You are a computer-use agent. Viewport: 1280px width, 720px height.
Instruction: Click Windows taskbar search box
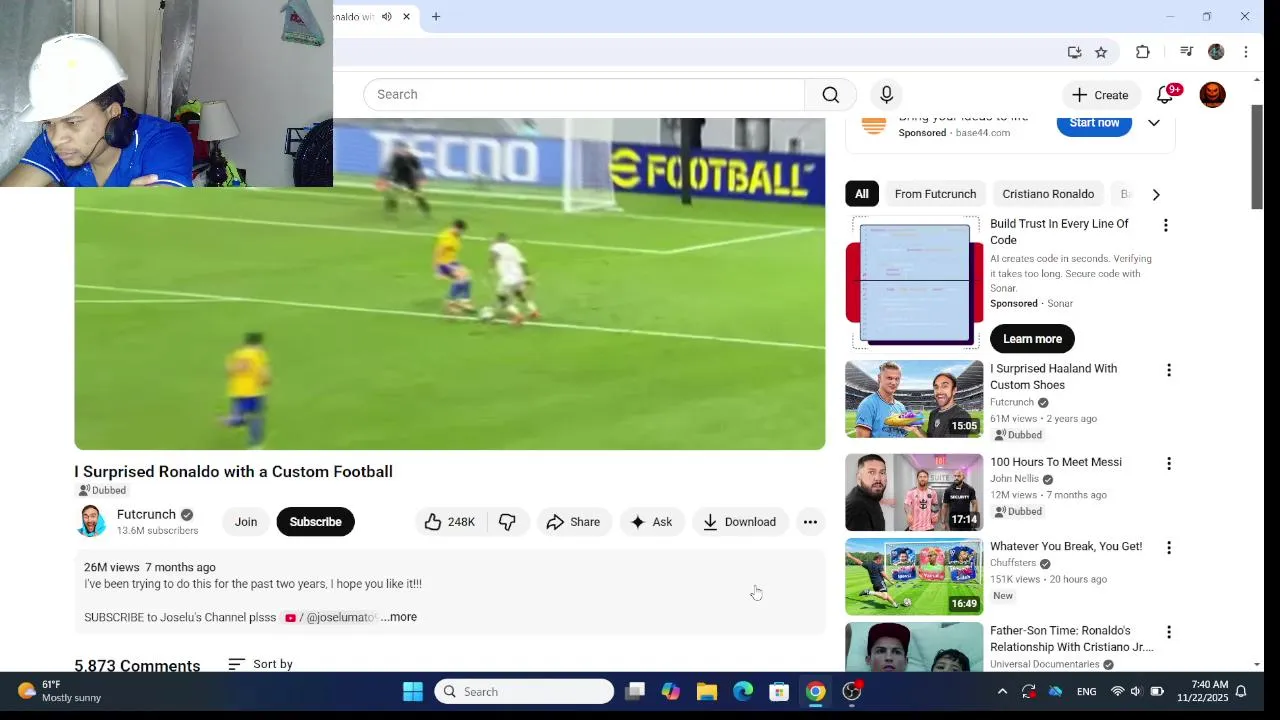point(524,691)
